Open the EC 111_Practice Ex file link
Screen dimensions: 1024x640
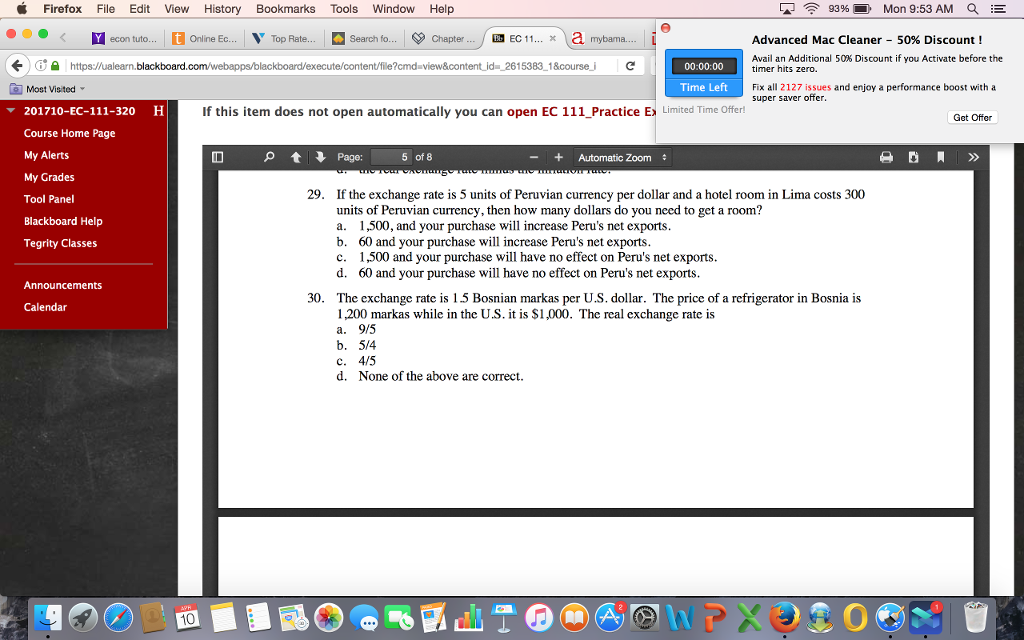pos(581,112)
